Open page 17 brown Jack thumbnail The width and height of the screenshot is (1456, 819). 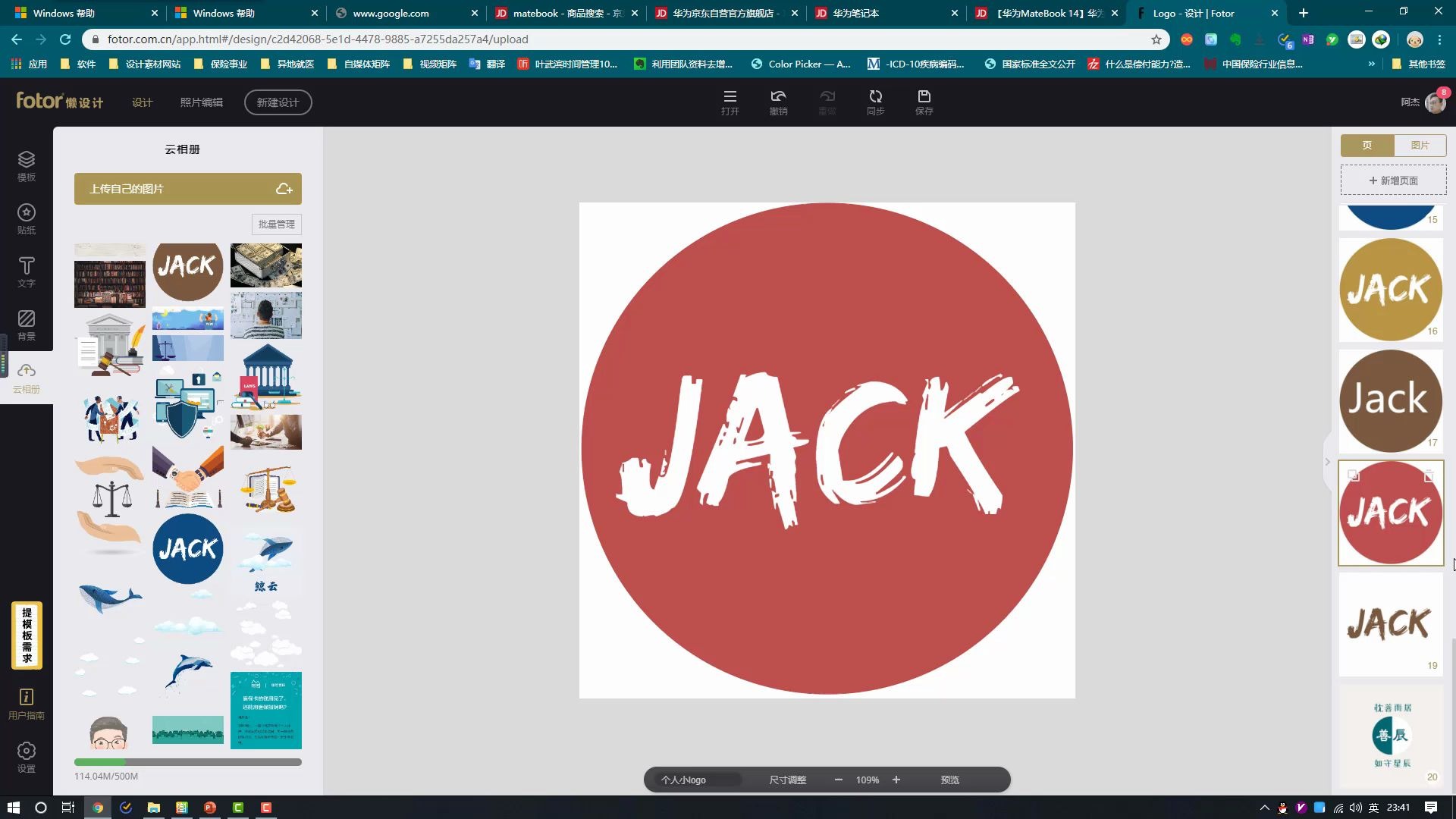pyautogui.click(x=1391, y=401)
